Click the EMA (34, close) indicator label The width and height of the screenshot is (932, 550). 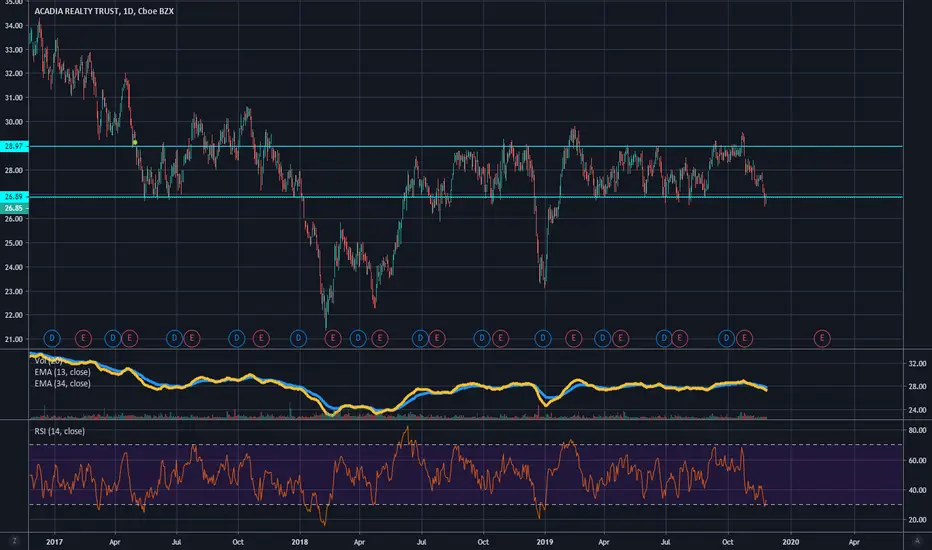(62, 384)
